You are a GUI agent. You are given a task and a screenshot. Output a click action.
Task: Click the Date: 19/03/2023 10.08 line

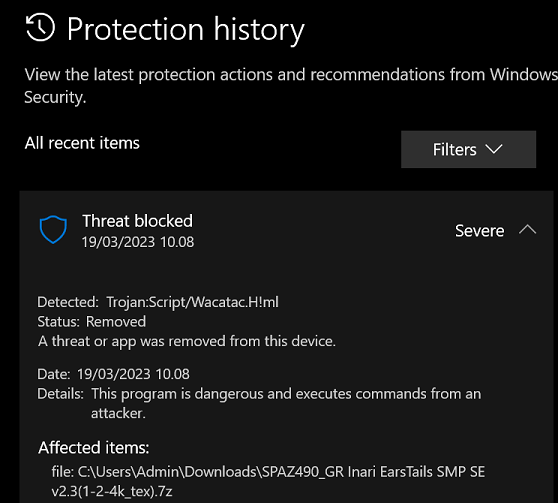[x=114, y=374]
